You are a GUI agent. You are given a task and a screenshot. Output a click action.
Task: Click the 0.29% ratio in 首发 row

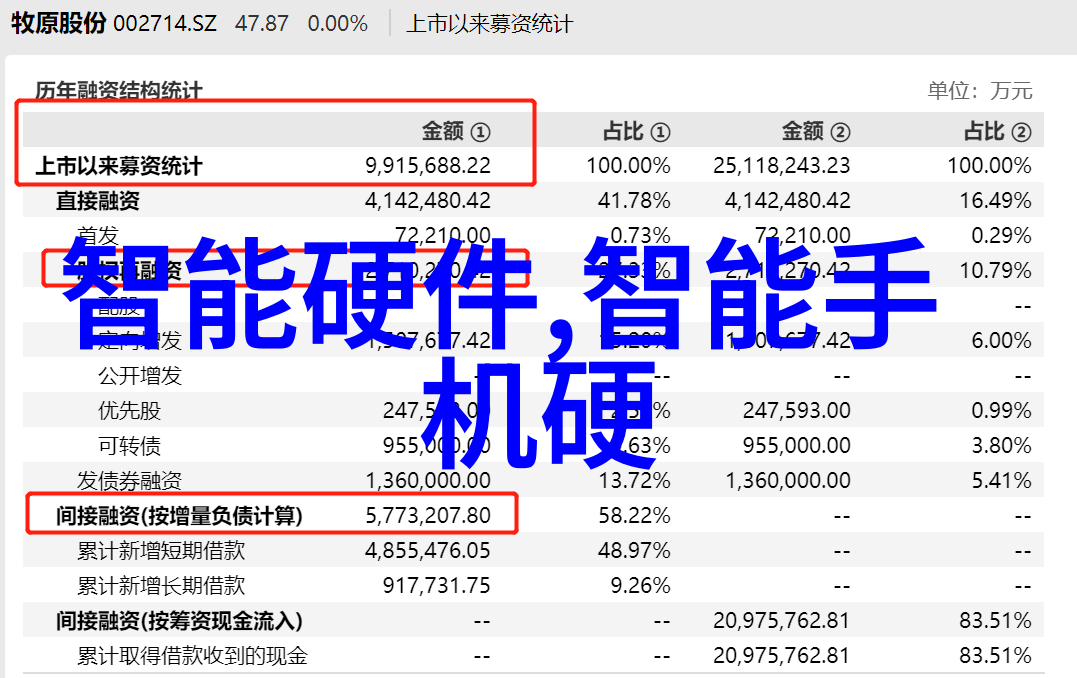coord(1001,236)
